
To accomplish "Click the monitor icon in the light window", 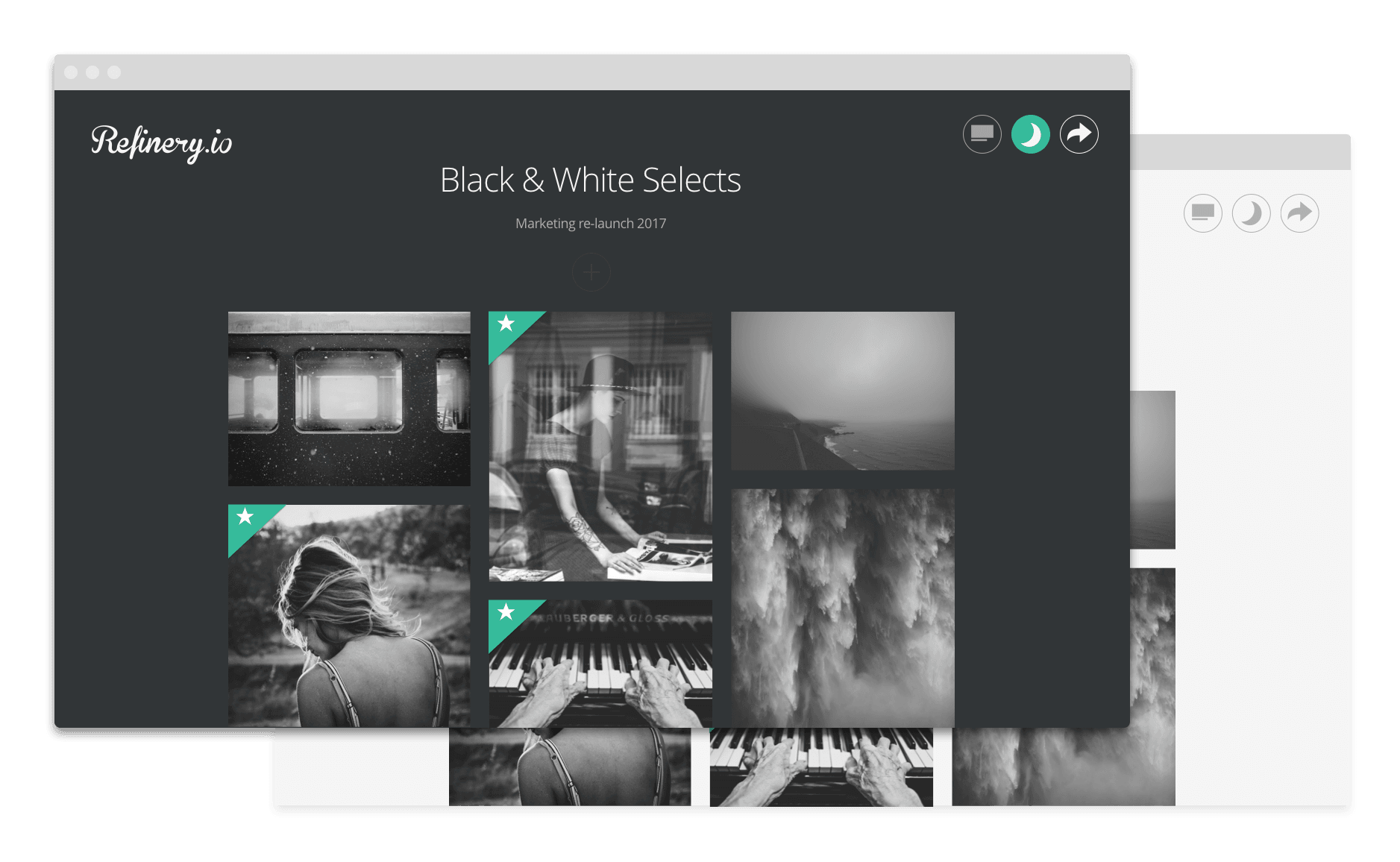I will click(1202, 213).
